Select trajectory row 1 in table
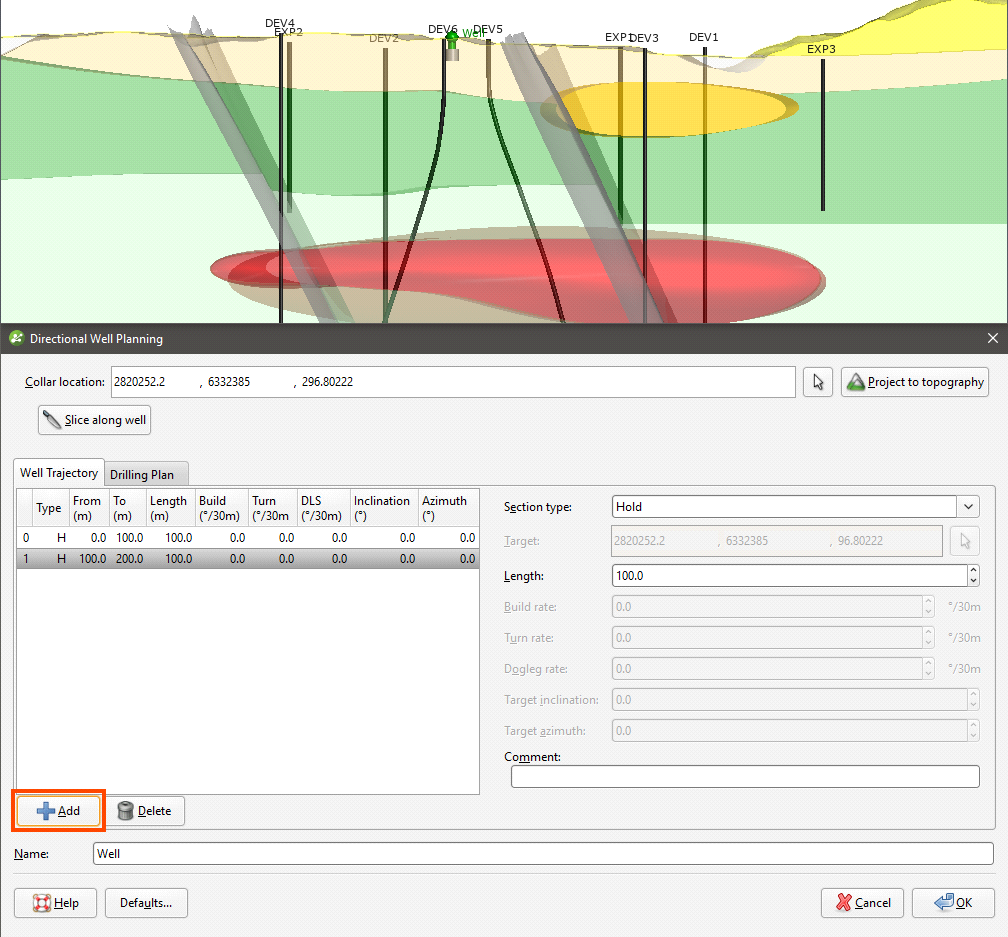Screen dimensions: 1008x937 pos(247,559)
